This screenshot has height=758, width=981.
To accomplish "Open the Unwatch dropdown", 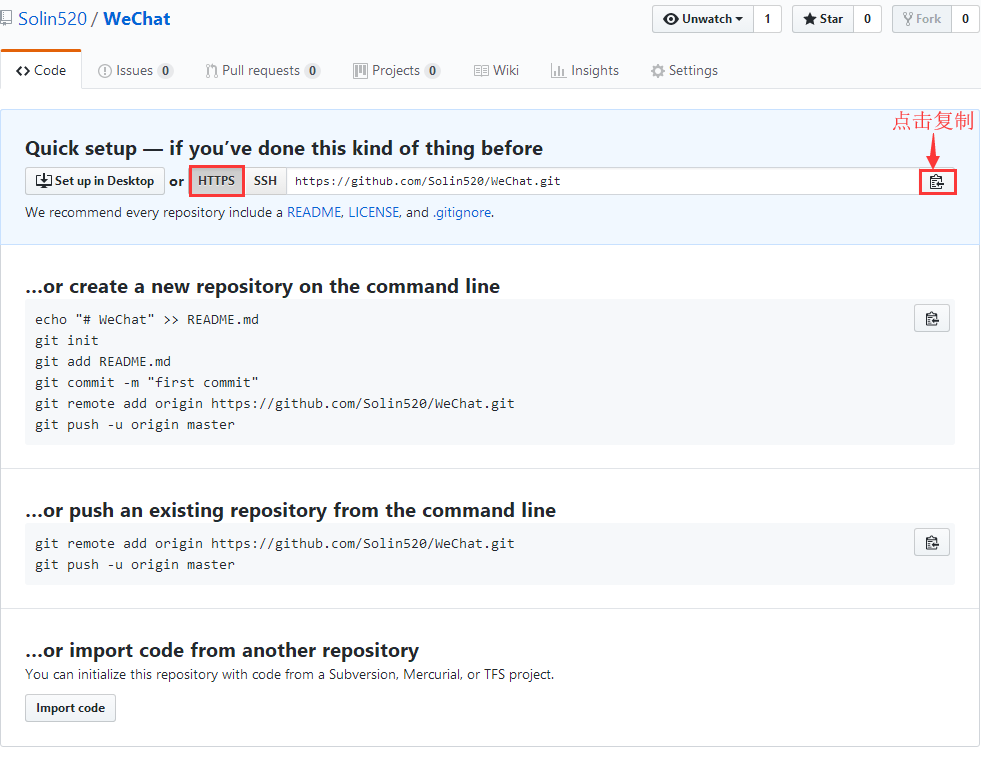I will (703, 19).
